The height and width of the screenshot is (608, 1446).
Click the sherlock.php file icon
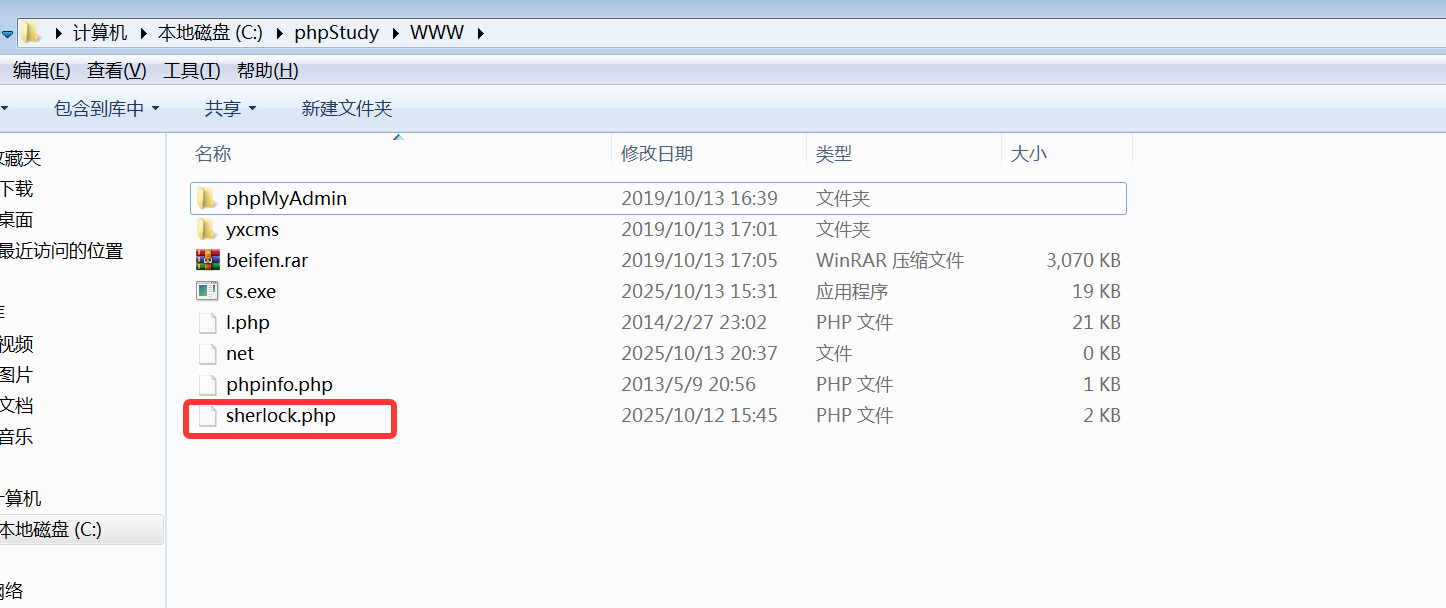[x=207, y=415]
